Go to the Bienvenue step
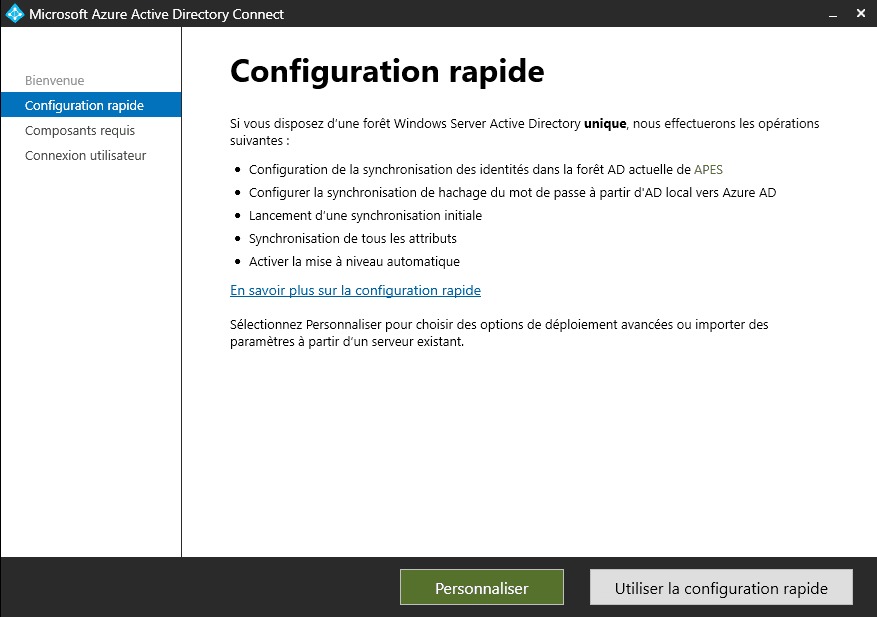The width and height of the screenshot is (877, 617). click(54, 80)
